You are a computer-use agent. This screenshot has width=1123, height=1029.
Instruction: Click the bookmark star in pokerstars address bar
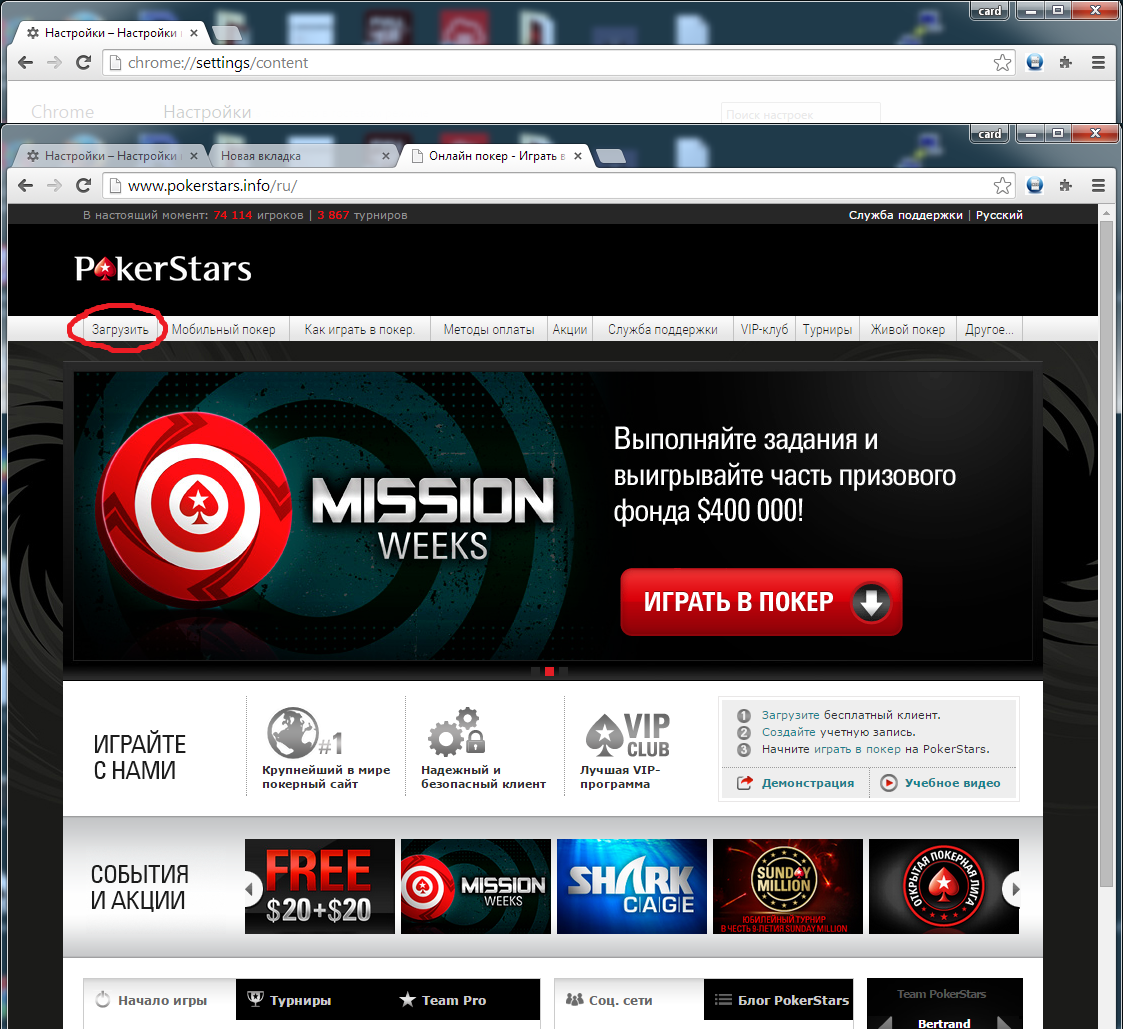1002,185
